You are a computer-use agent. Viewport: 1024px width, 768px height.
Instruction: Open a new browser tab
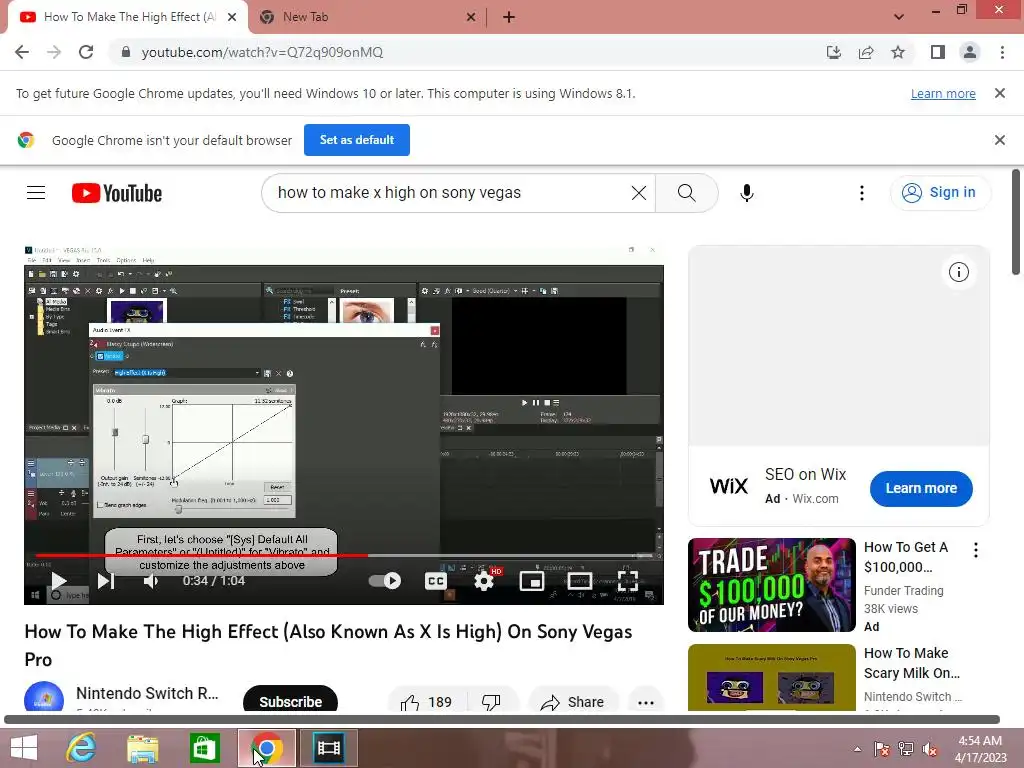[509, 17]
